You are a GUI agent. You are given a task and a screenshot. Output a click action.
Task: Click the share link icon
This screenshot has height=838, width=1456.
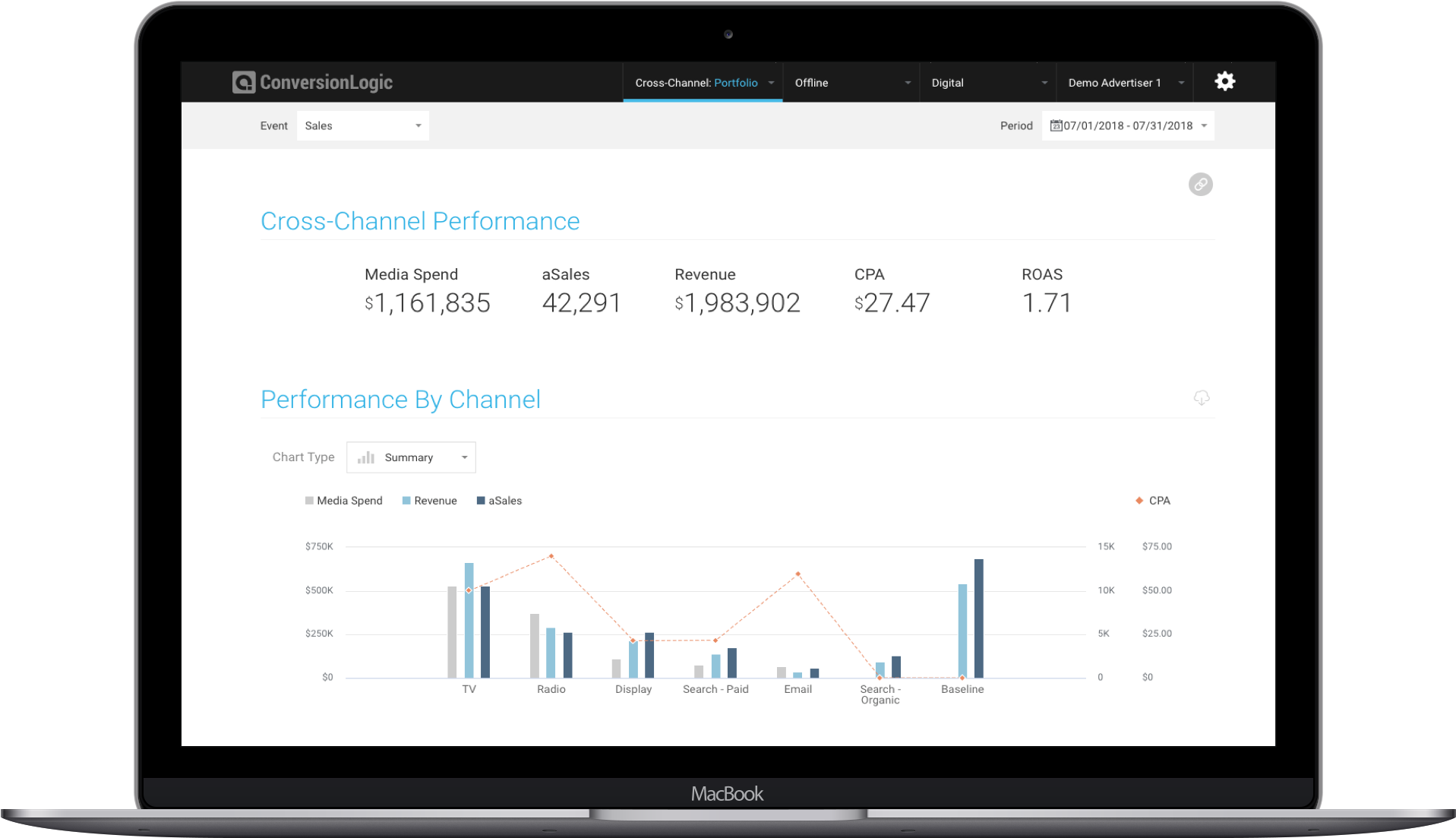click(x=1200, y=184)
